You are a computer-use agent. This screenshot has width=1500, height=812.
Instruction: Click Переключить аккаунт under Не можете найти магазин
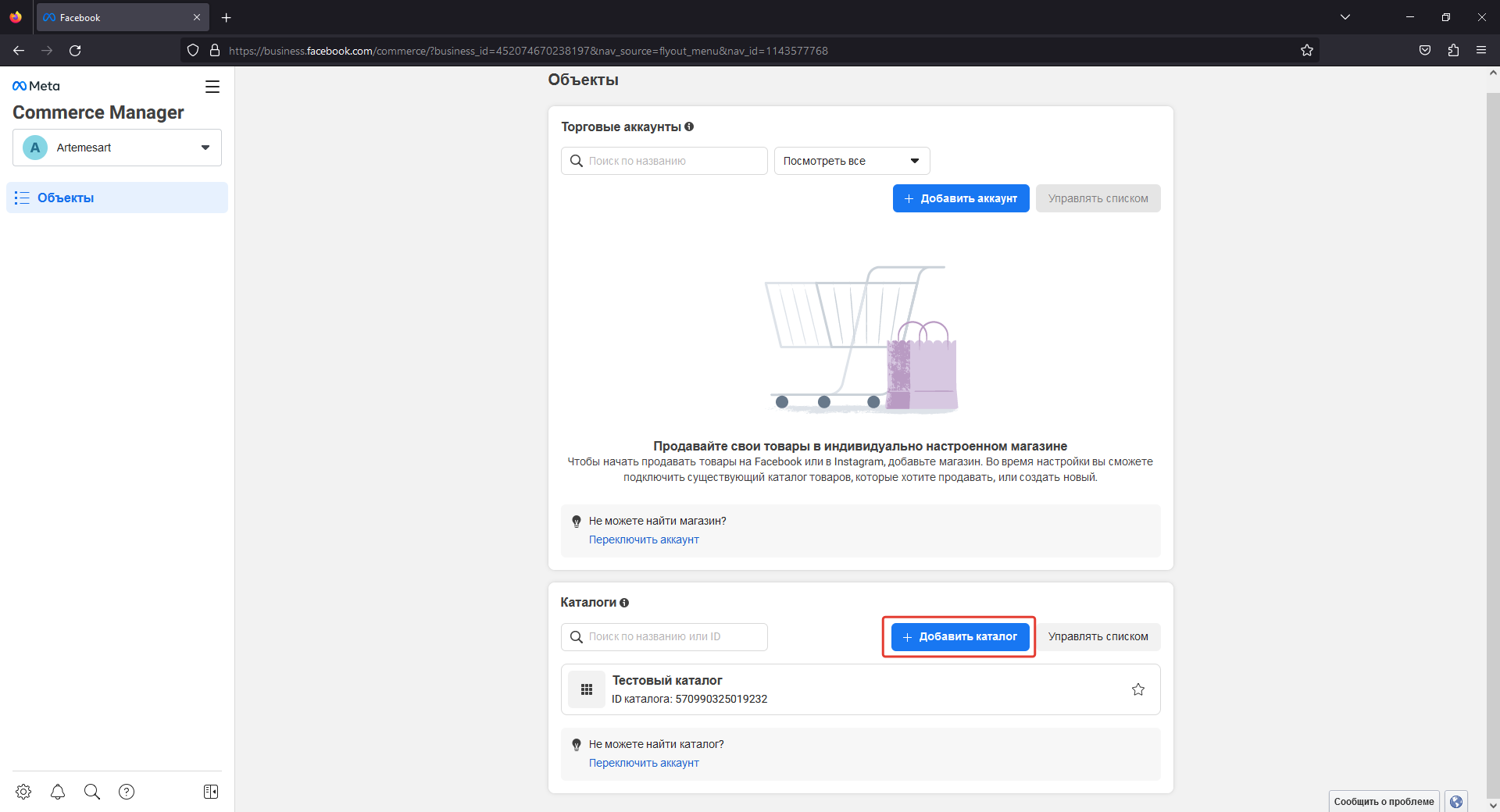pos(644,540)
